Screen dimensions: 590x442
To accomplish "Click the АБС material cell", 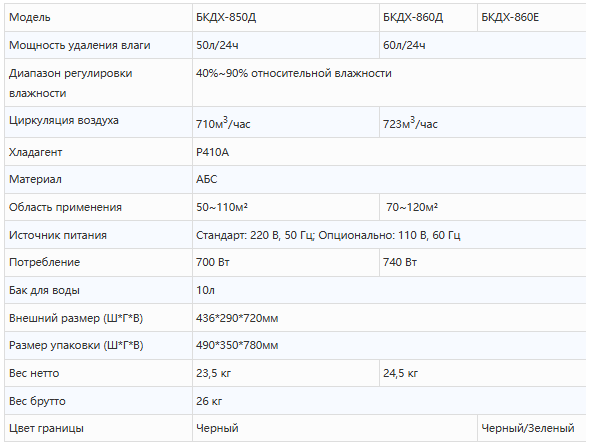I will [389, 179].
